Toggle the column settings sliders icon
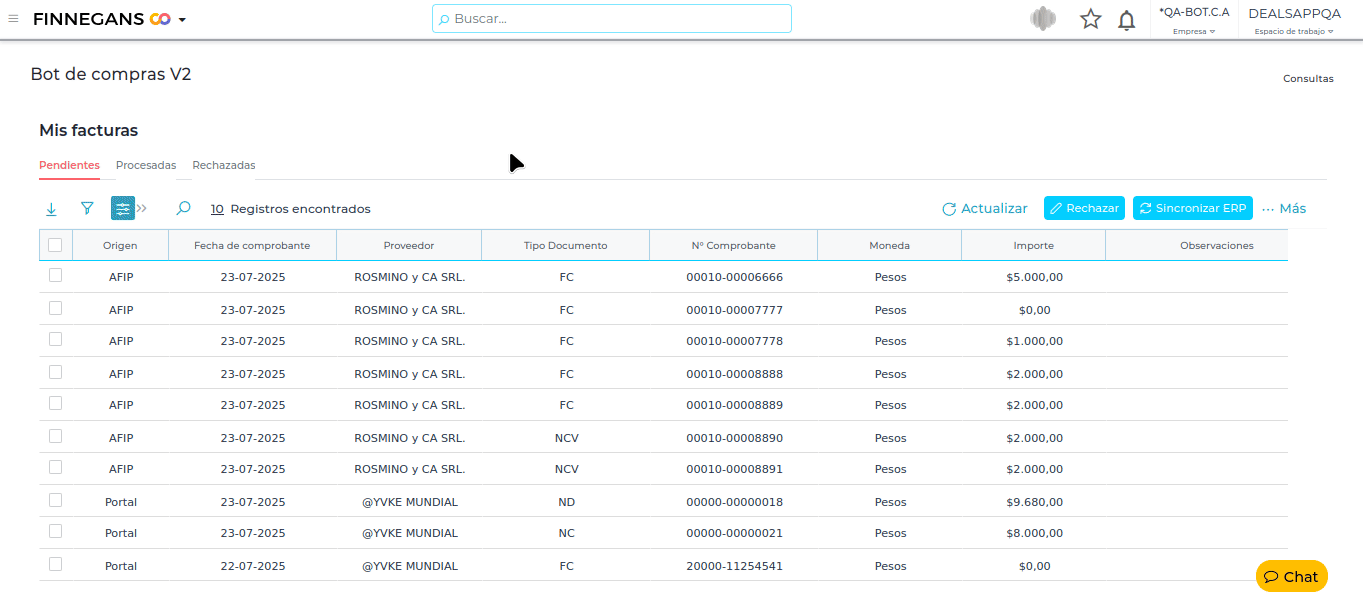This screenshot has width=1363, height=608. (x=122, y=208)
